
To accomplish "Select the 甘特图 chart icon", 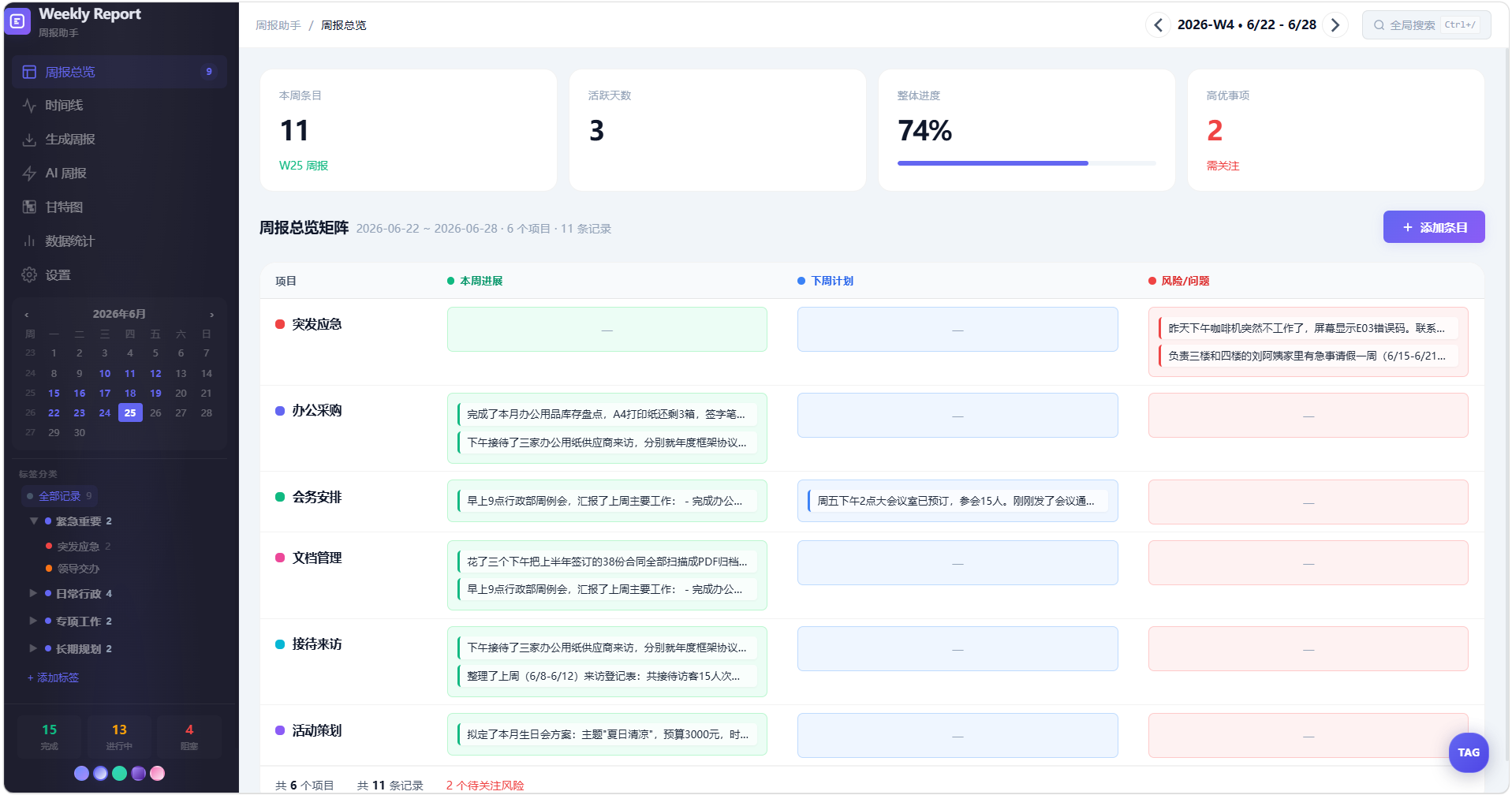I will (29, 207).
